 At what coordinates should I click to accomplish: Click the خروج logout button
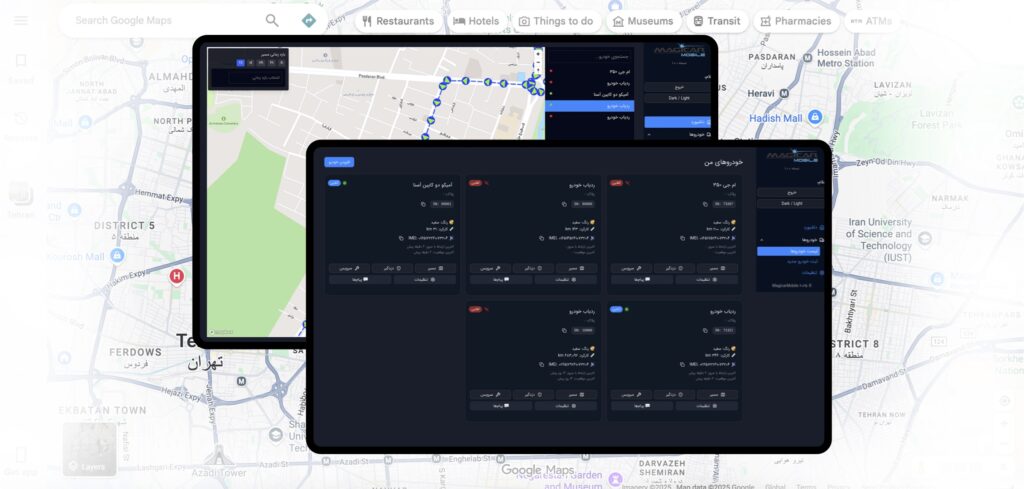[790, 191]
